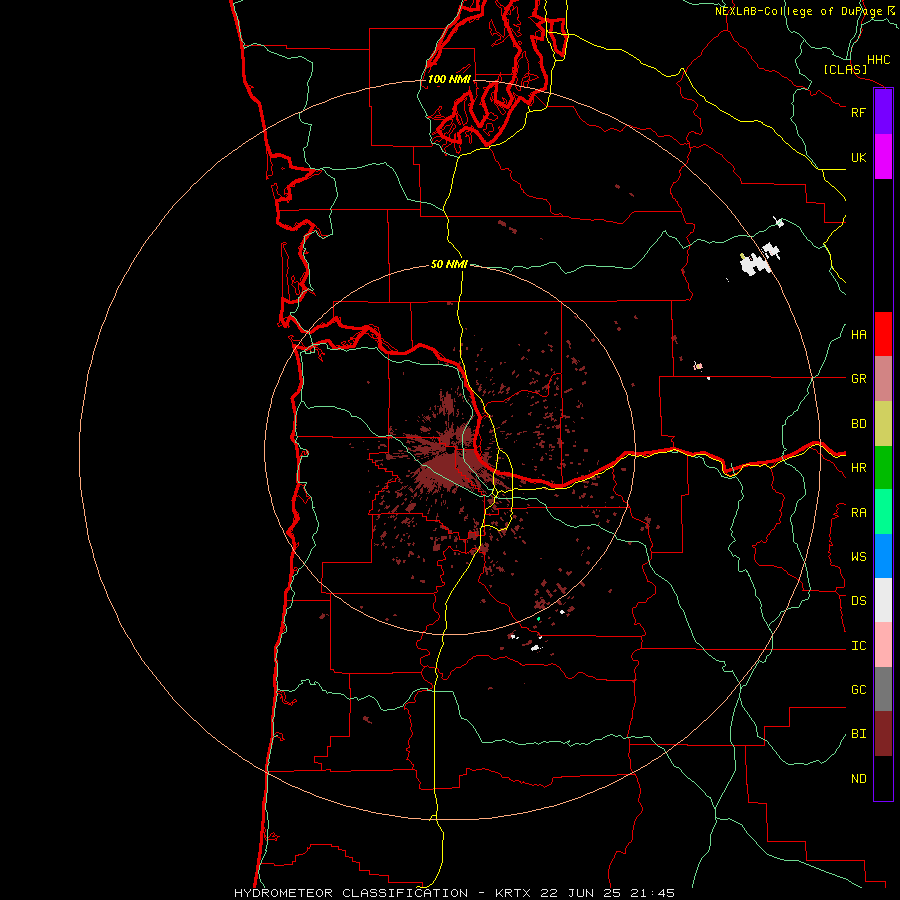Select the dusty pink GR legend swatch
The image size is (900, 900).
pos(883,379)
